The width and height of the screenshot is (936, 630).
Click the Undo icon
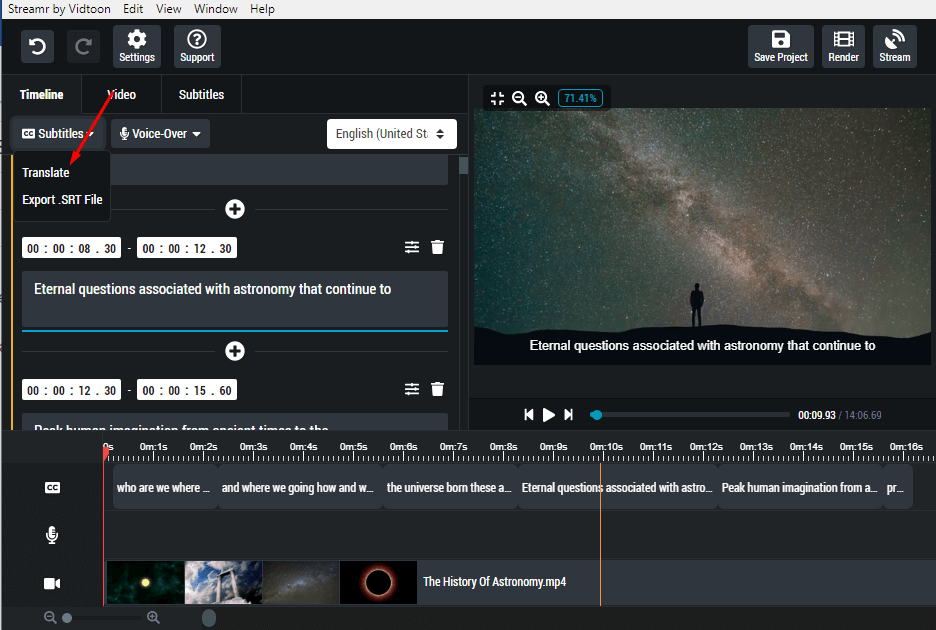coord(38,46)
